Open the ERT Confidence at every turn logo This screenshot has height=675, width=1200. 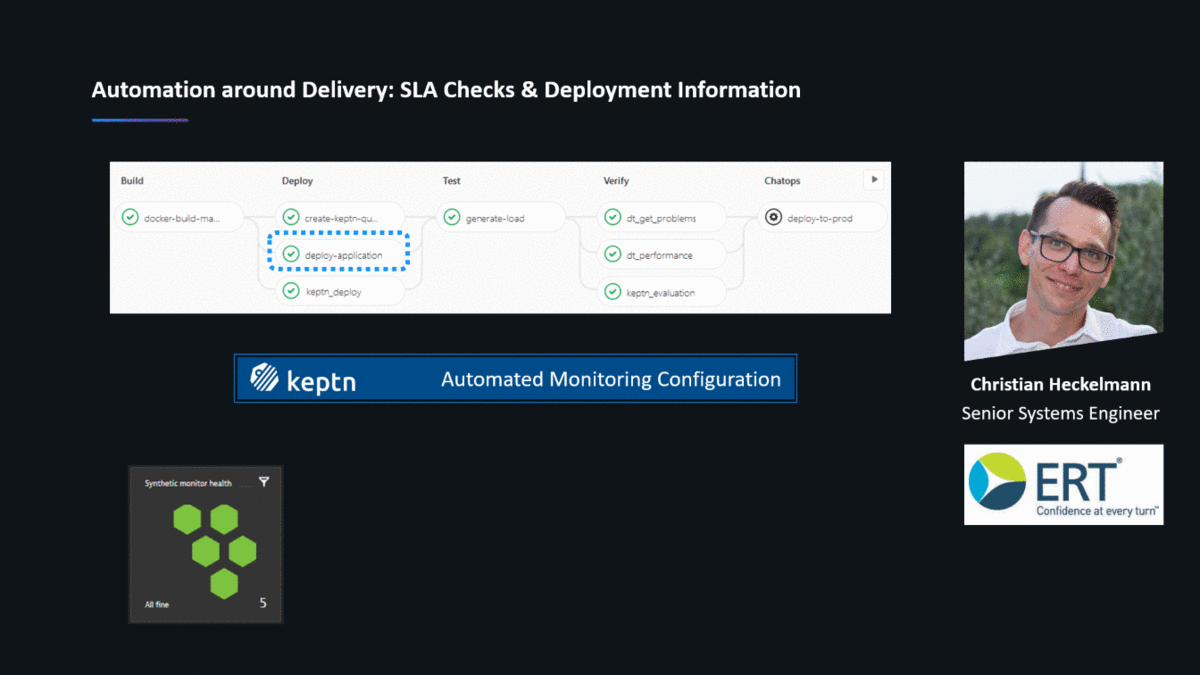click(1063, 484)
